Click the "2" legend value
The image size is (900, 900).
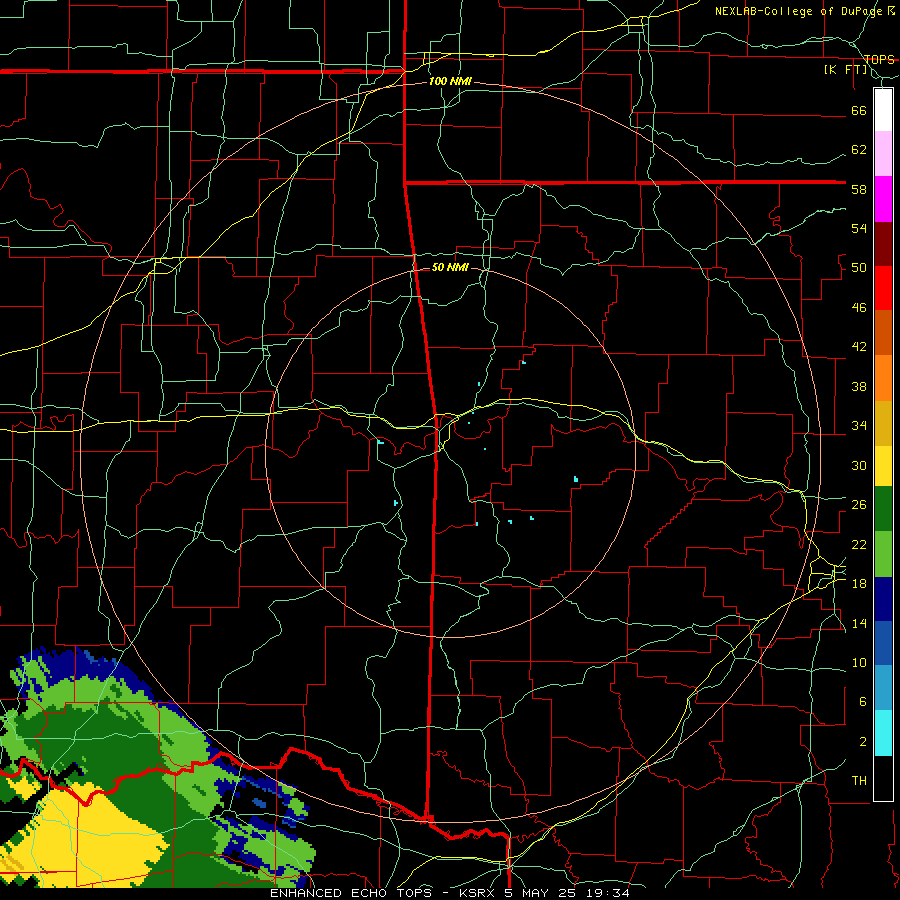(863, 742)
